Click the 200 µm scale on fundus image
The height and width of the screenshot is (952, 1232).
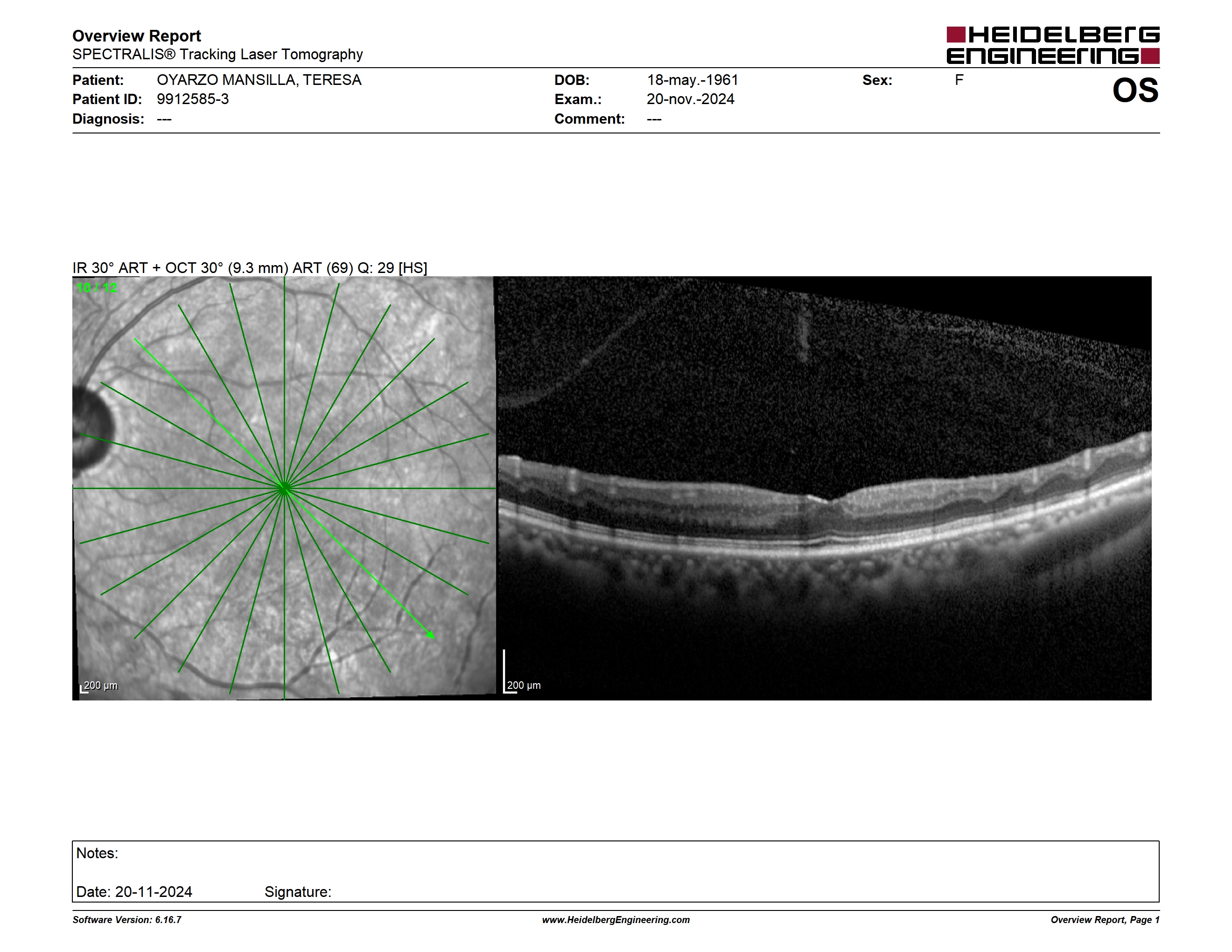click(x=99, y=686)
